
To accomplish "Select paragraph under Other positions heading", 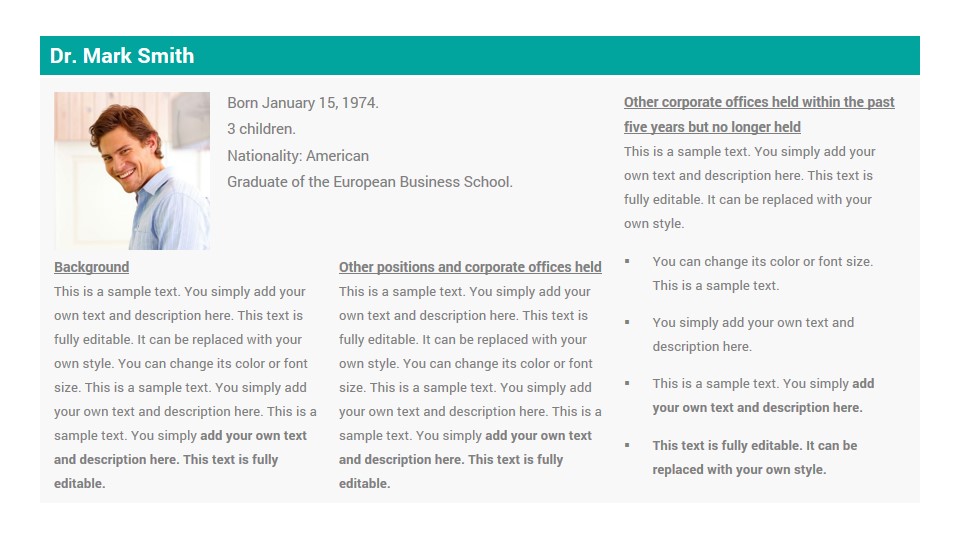I will (470, 388).
